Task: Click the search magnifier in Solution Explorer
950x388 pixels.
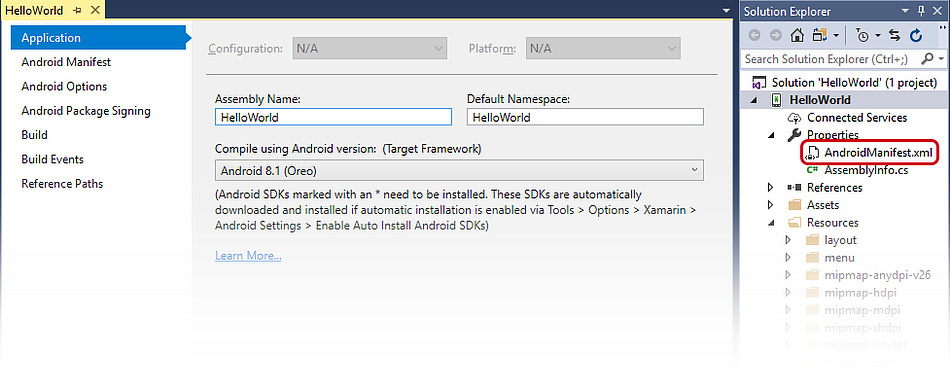Action: (928, 59)
